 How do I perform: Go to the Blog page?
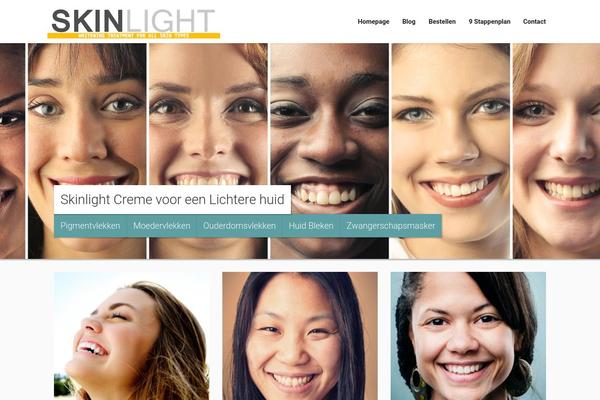tap(409, 21)
